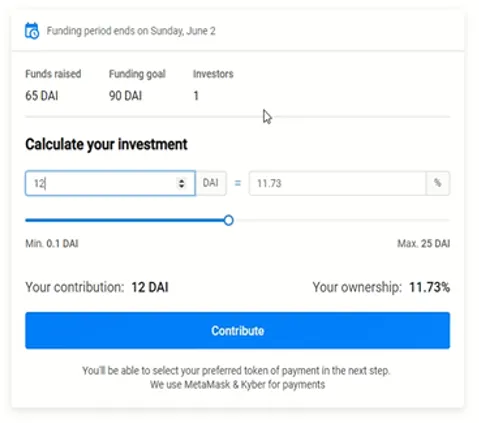Click the DAI currency unit label
Screen dimensions: 479x423
[211, 183]
